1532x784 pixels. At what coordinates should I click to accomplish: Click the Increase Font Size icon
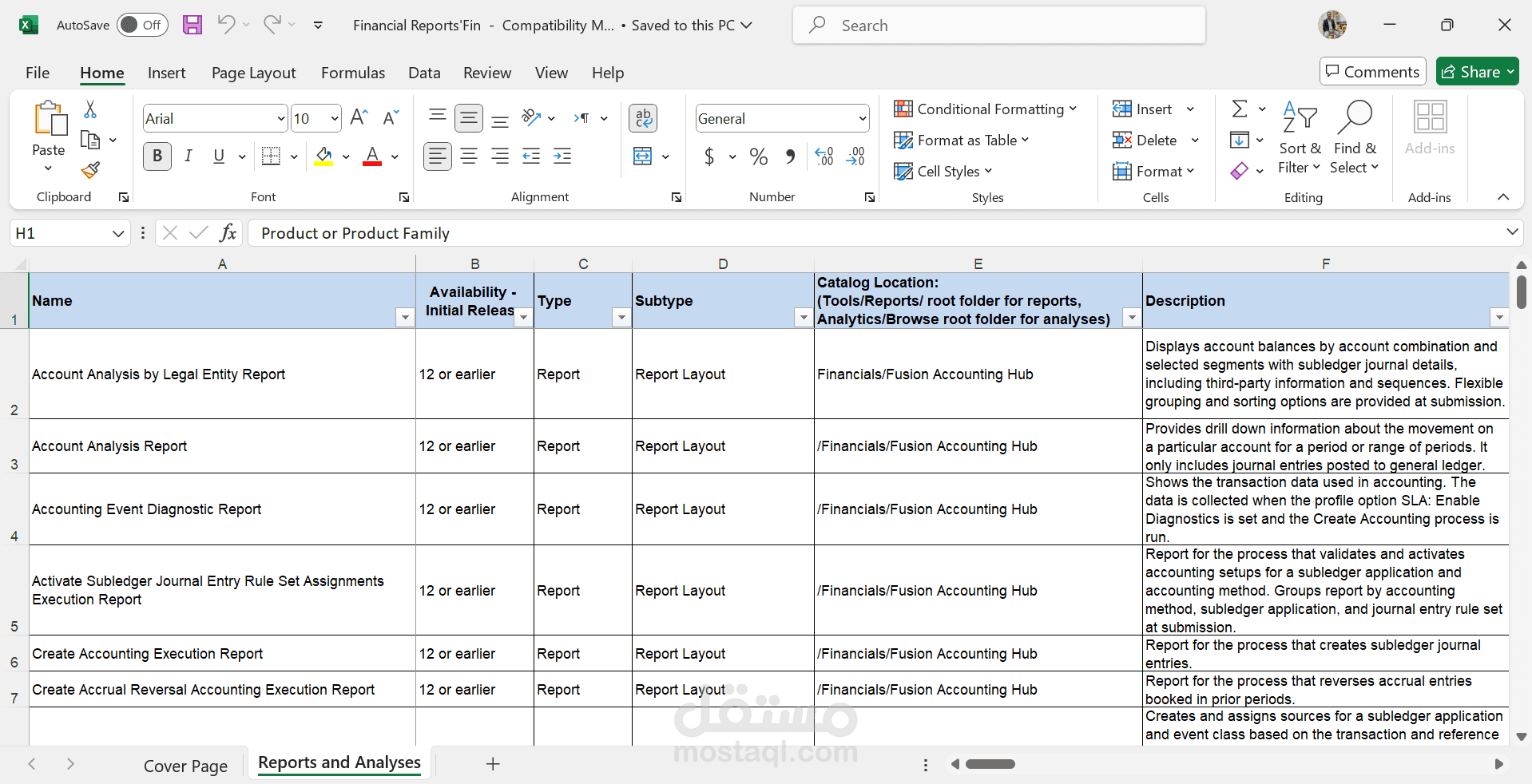tap(357, 117)
